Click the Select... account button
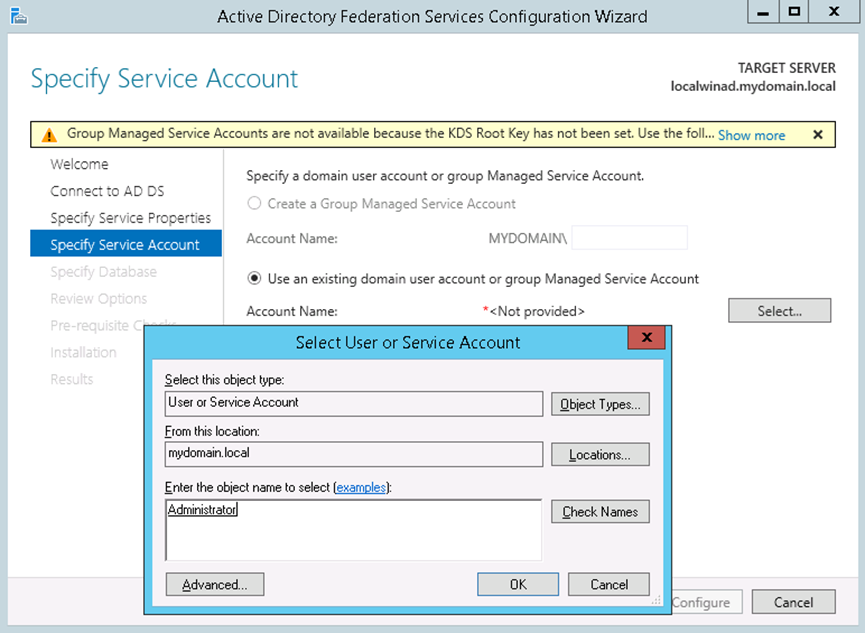Viewport: 865px width, 633px height. pyautogui.click(x=779, y=311)
